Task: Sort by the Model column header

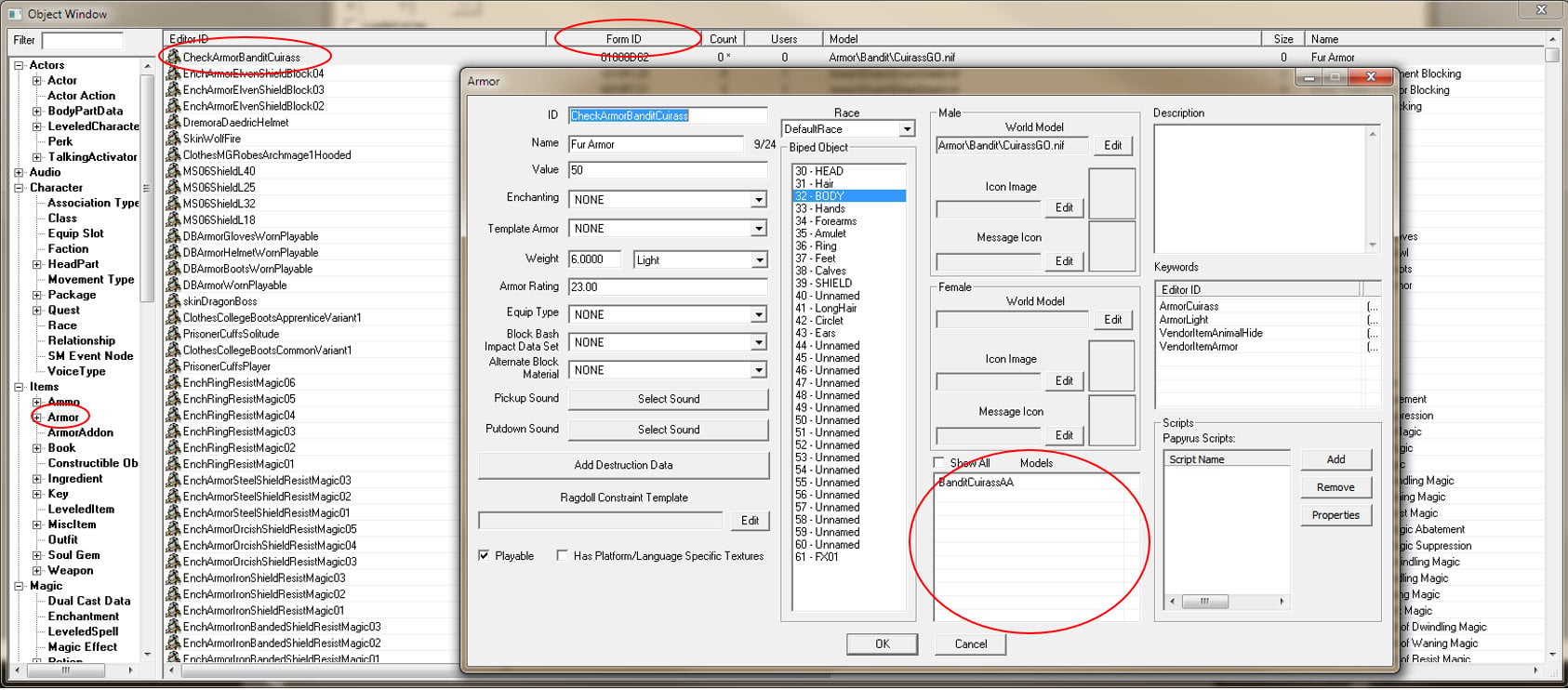Action: [1043, 39]
